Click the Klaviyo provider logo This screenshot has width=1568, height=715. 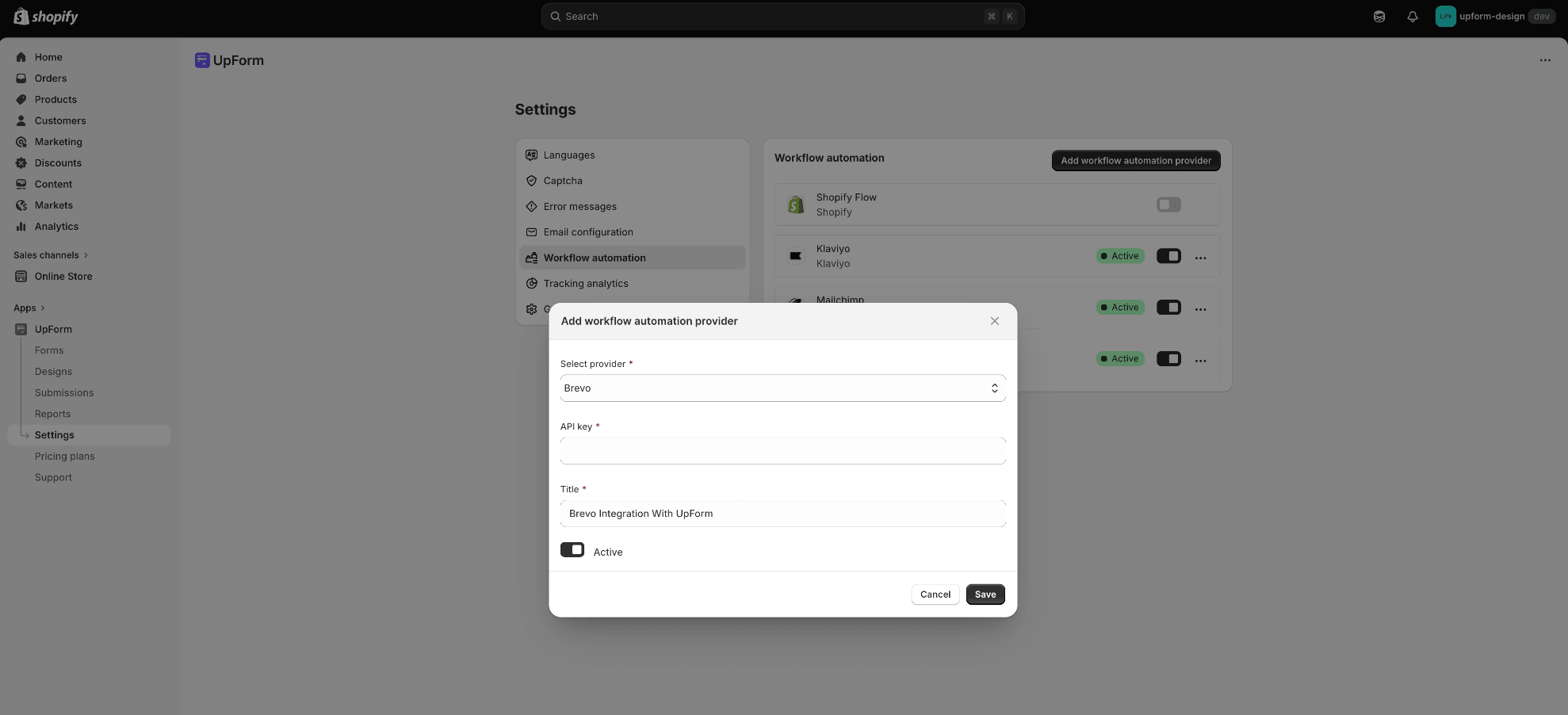(x=796, y=256)
